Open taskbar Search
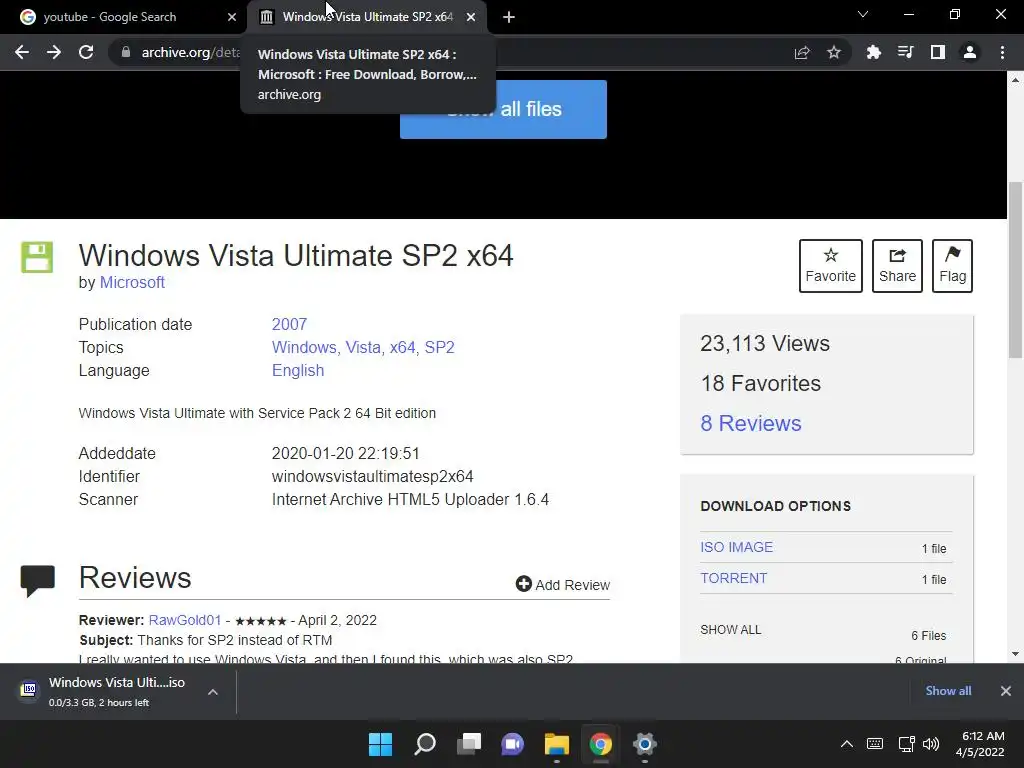1024x768 pixels. tap(425, 744)
